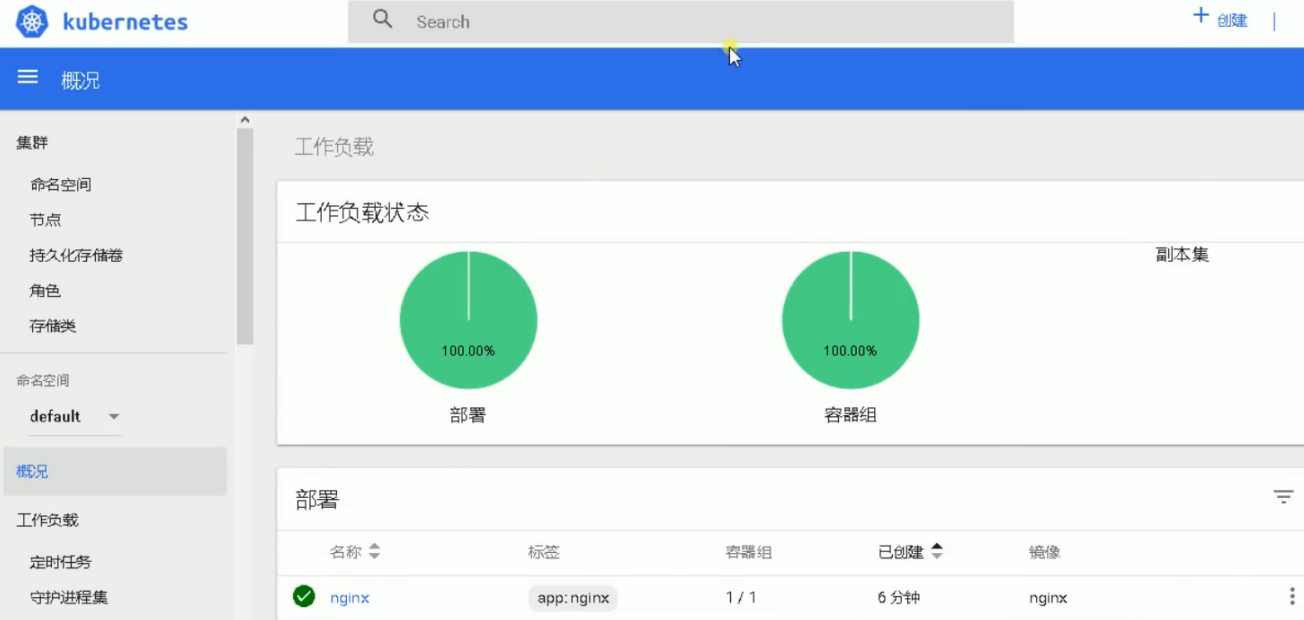Click the kubernetes title text

point(125,21)
